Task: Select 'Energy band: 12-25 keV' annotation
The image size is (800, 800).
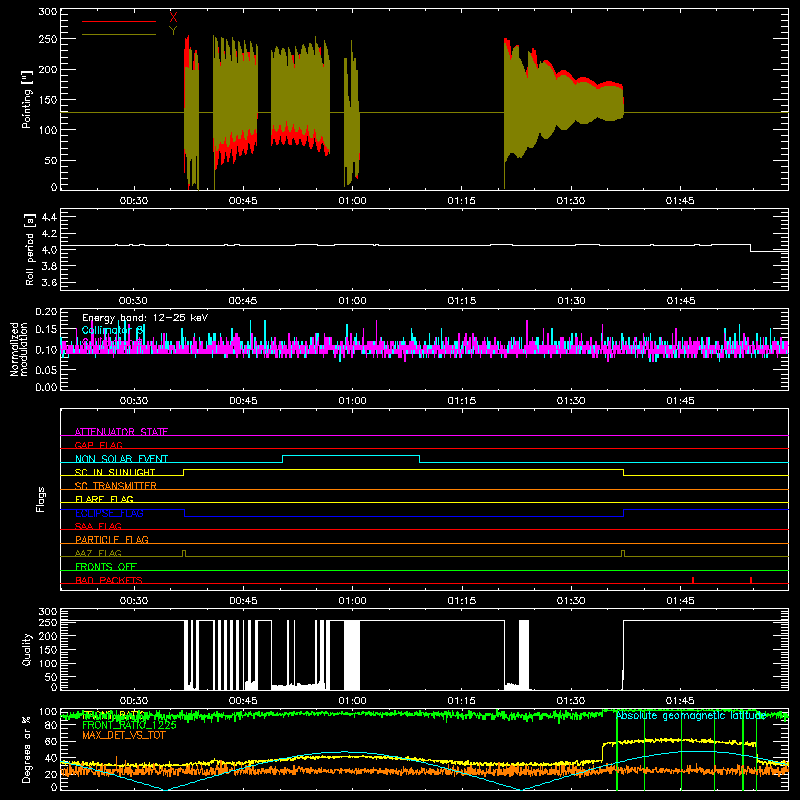Action: (145, 318)
